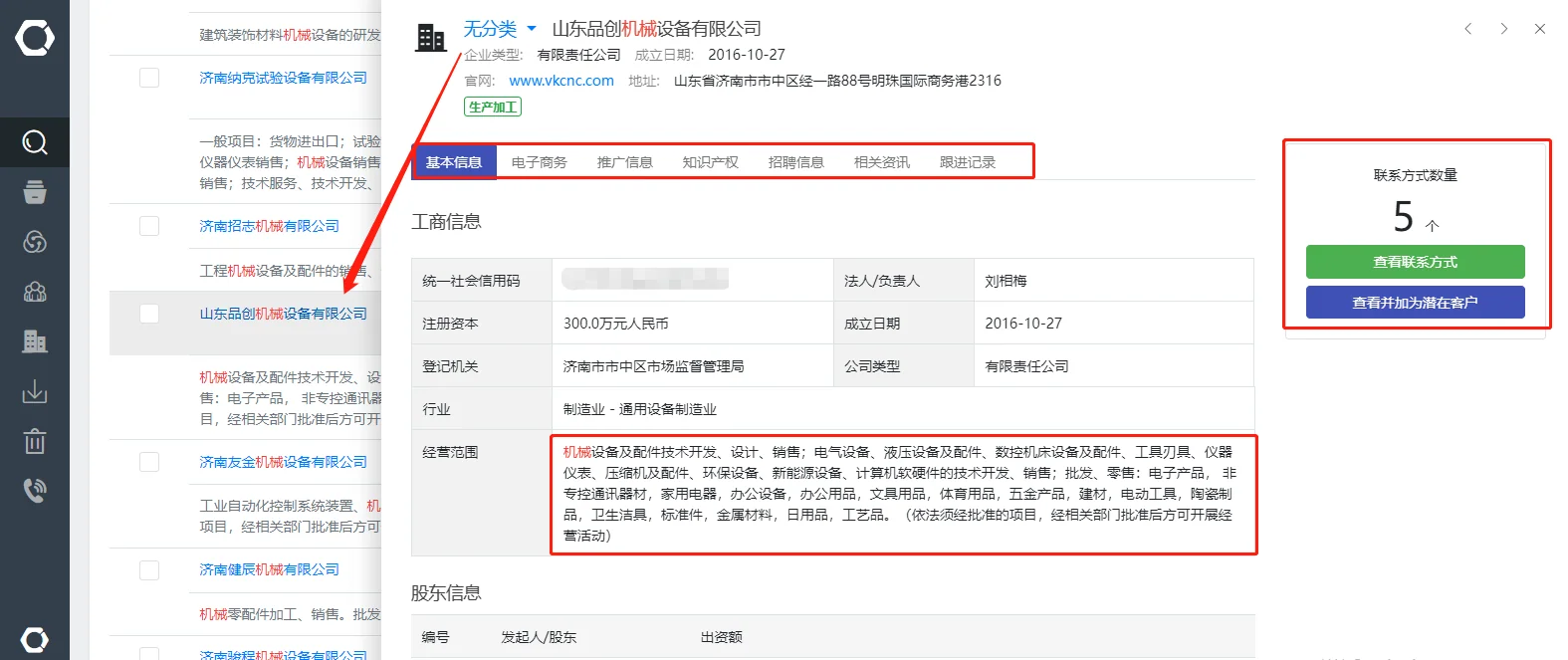This screenshot has height=660, width=1568.
Task: Click the company building icon in header
Action: tap(431, 38)
